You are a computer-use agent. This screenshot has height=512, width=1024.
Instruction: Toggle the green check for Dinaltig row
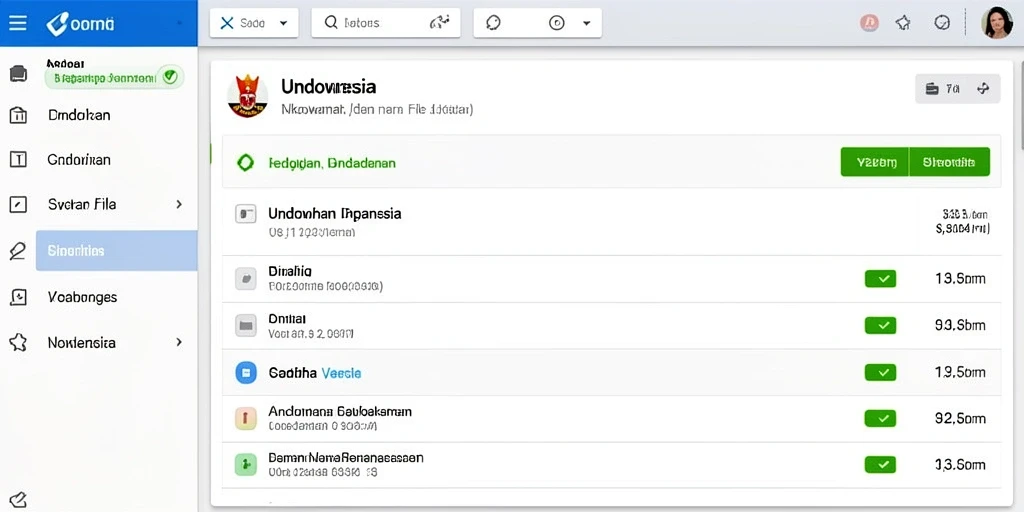click(x=880, y=279)
